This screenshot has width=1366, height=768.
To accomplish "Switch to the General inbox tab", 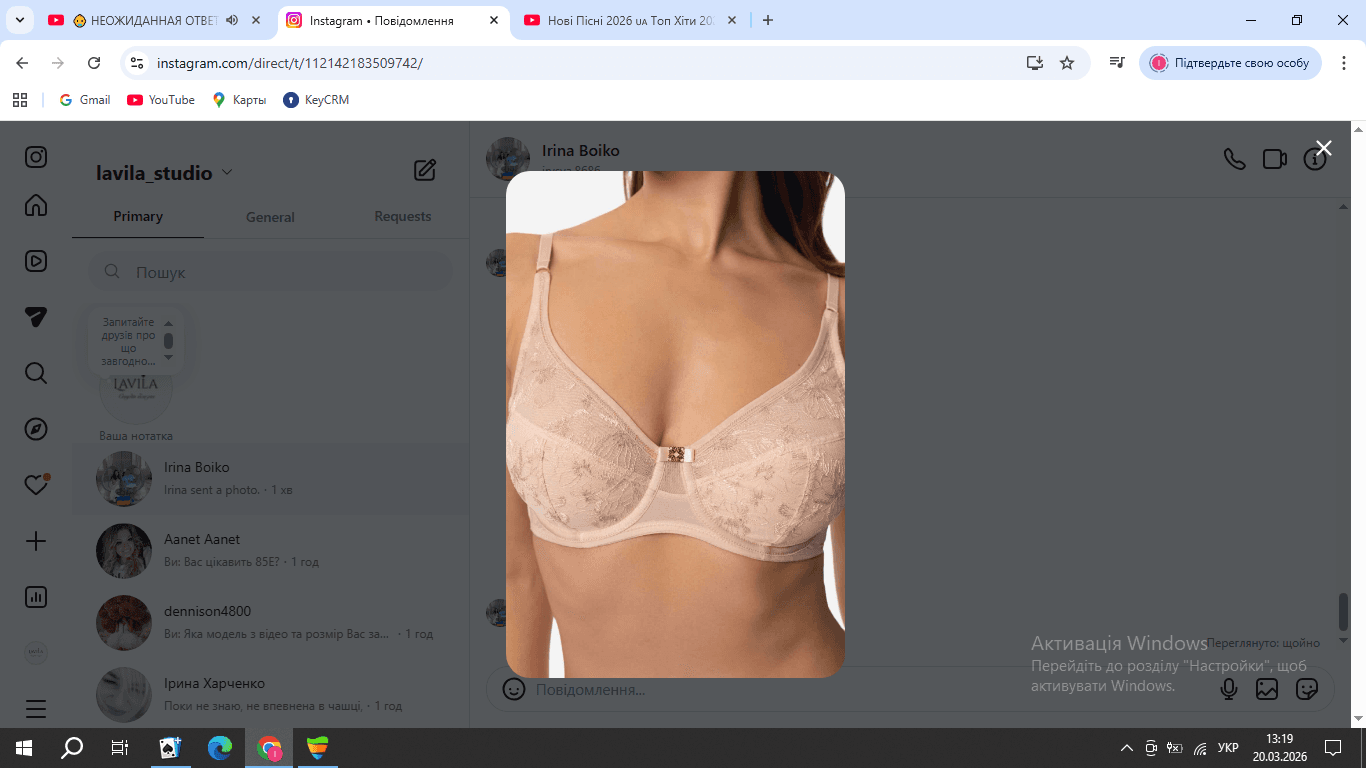I will coord(270,217).
